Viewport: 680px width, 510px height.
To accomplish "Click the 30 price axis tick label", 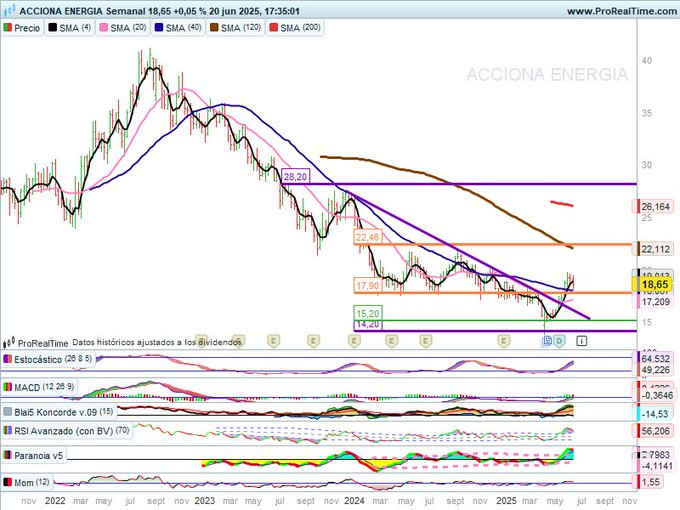I will 647,165.
